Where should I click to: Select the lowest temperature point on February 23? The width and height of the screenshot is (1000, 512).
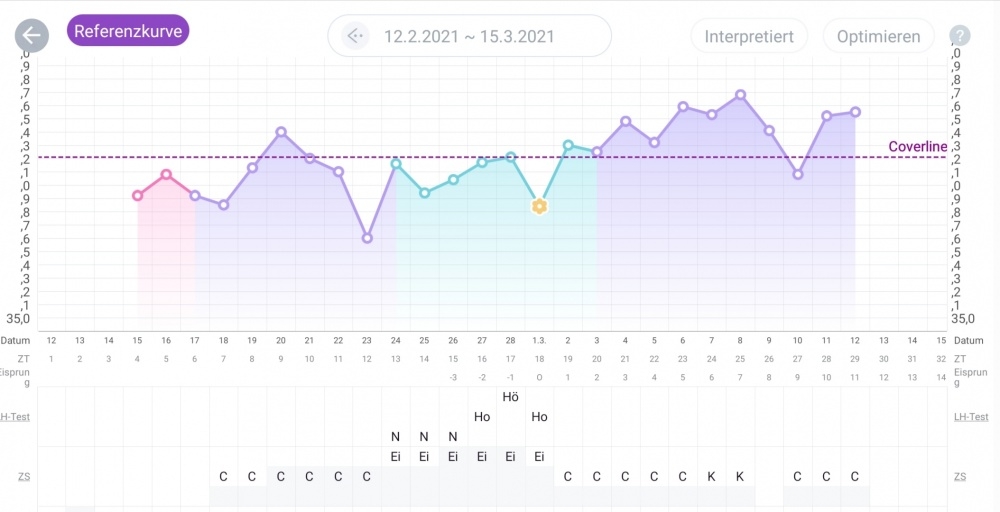367,238
